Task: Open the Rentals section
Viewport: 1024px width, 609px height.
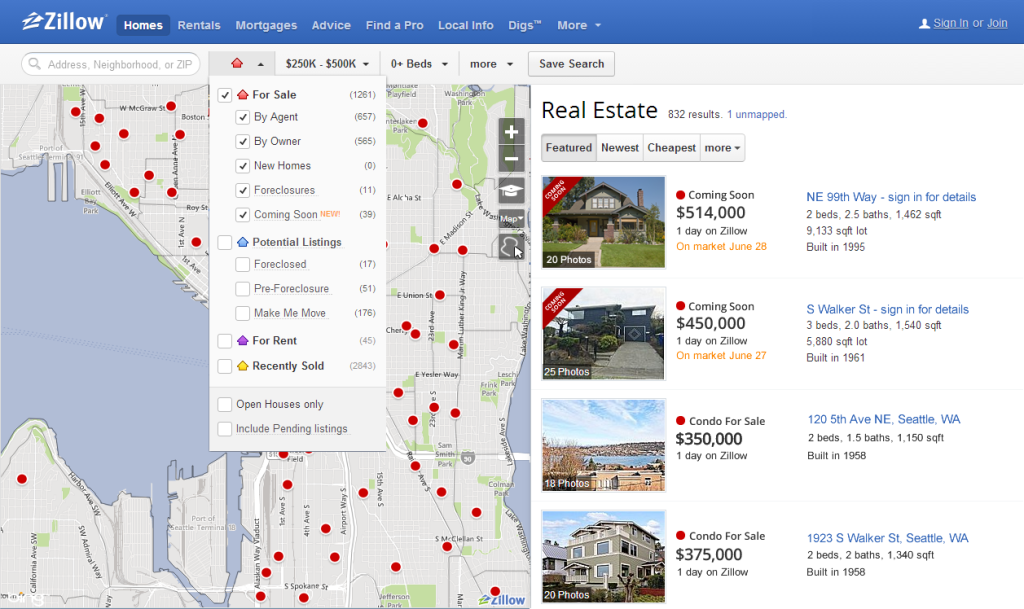Action: click(x=199, y=25)
